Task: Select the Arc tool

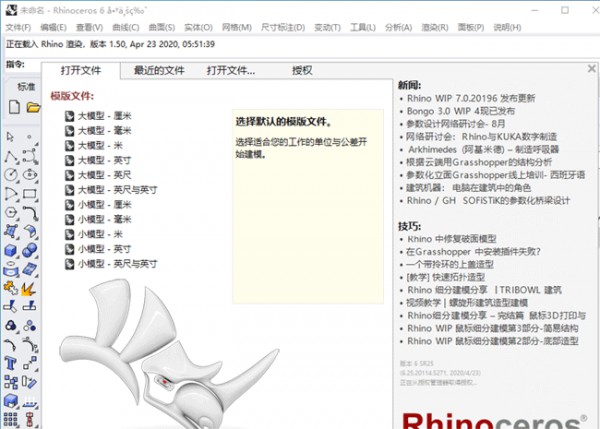Action: 11,194
